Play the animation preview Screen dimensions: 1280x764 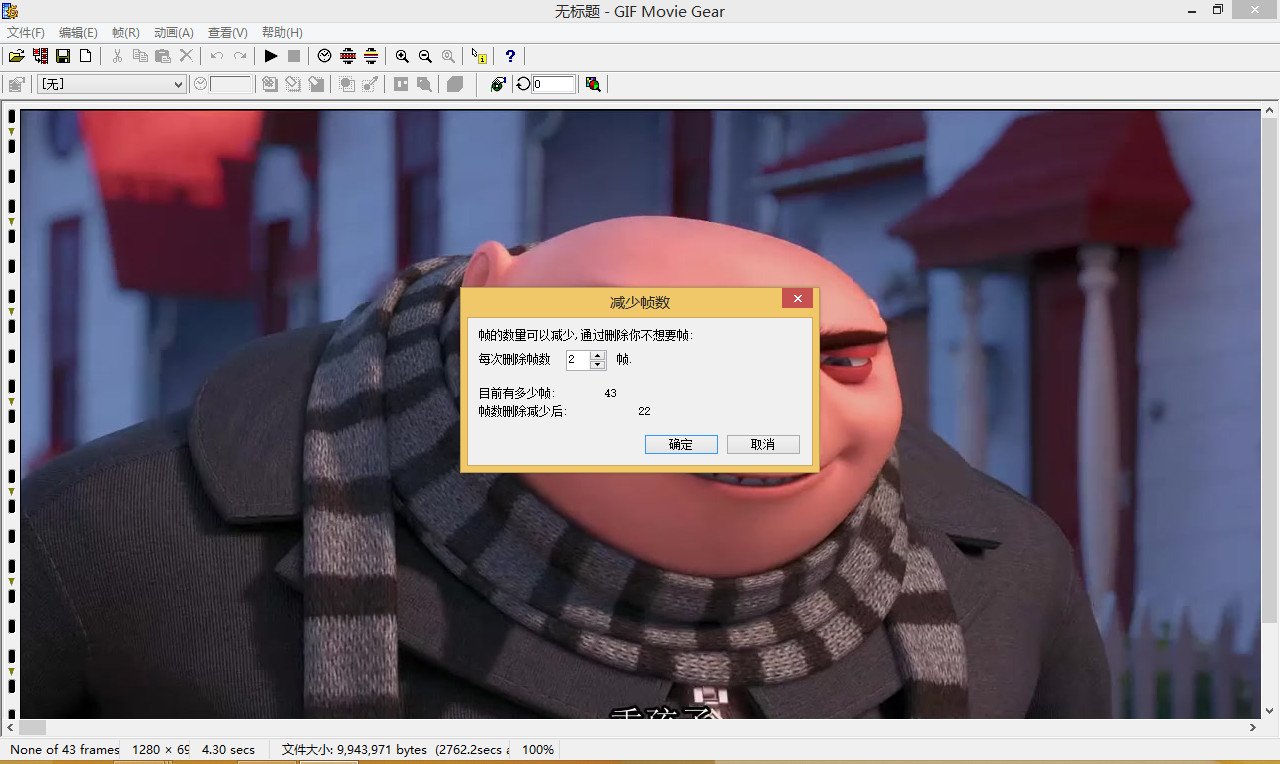271,56
